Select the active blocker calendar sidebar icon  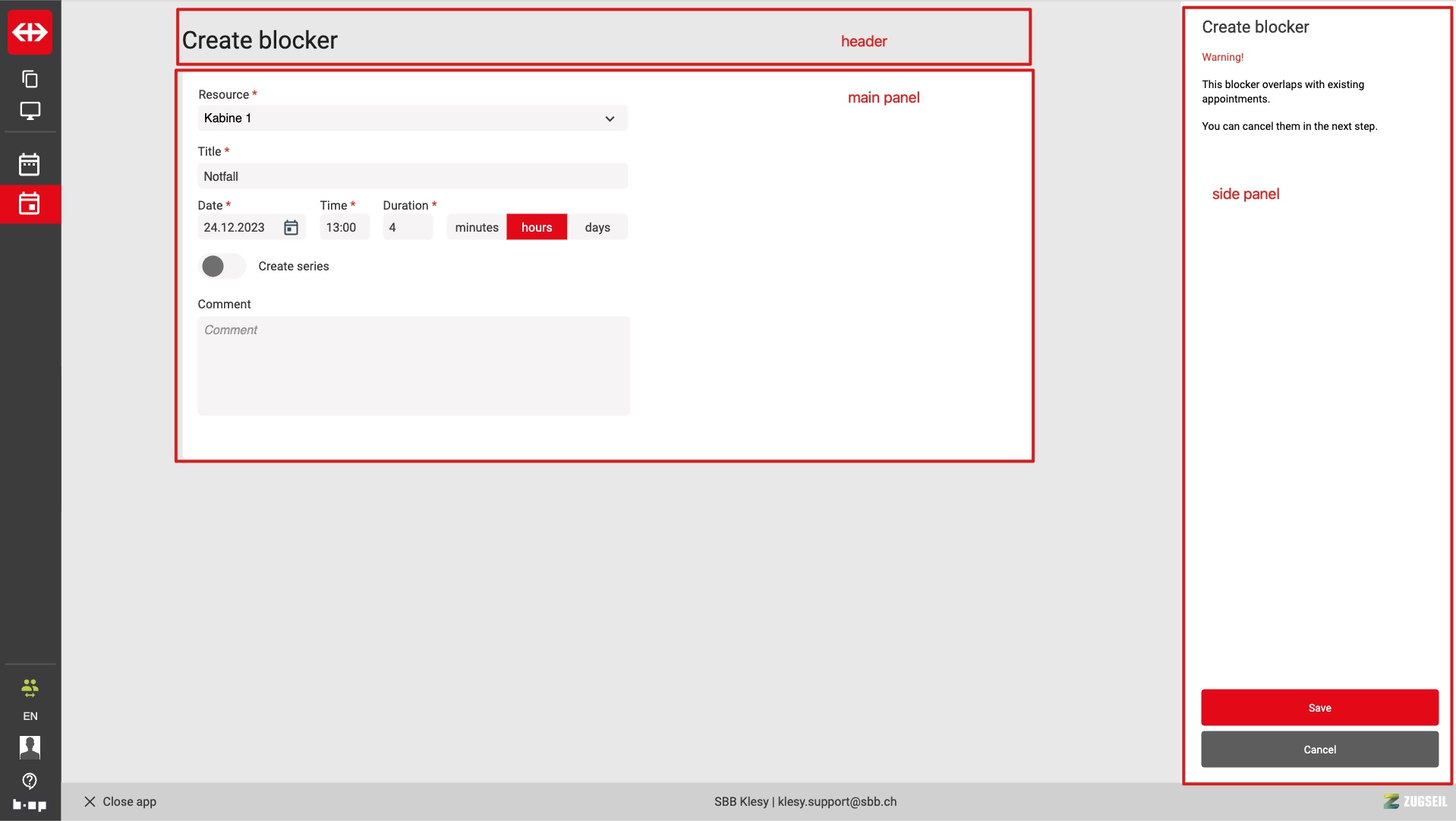(x=30, y=204)
